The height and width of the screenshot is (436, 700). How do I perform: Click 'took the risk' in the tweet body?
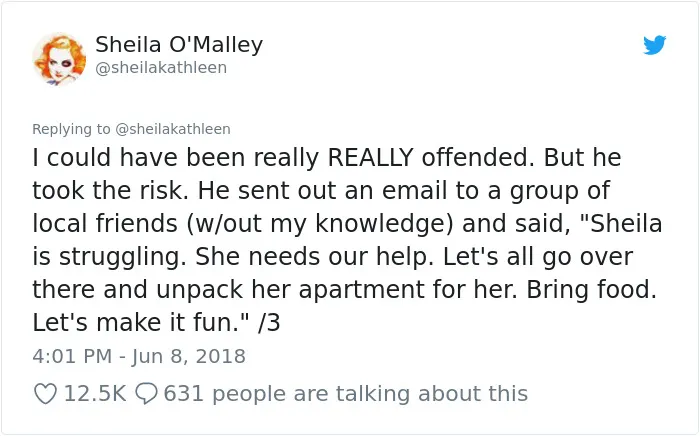[x=107, y=191]
